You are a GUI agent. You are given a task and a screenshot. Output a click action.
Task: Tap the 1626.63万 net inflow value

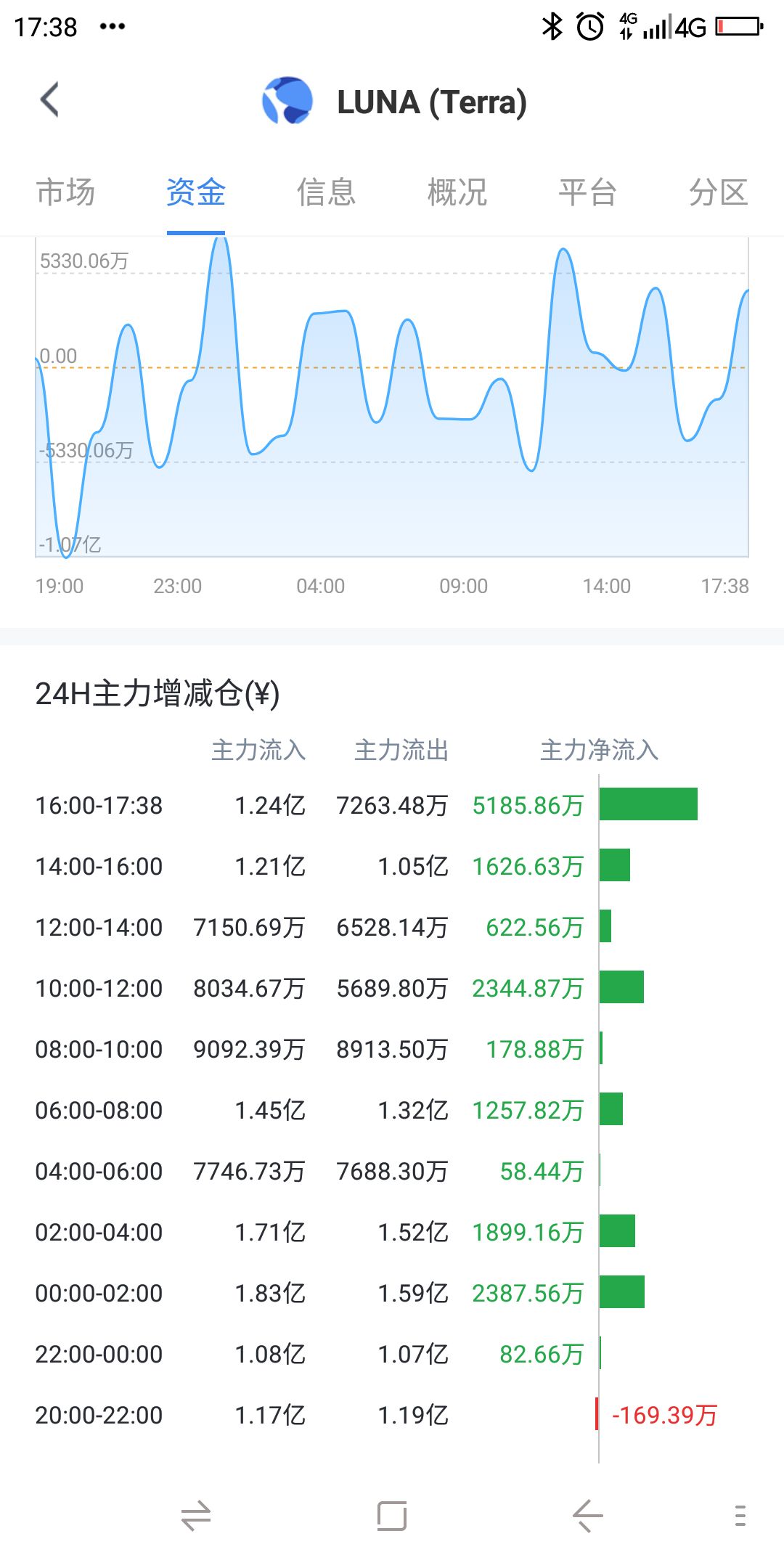pyautogui.click(x=528, y=866)
